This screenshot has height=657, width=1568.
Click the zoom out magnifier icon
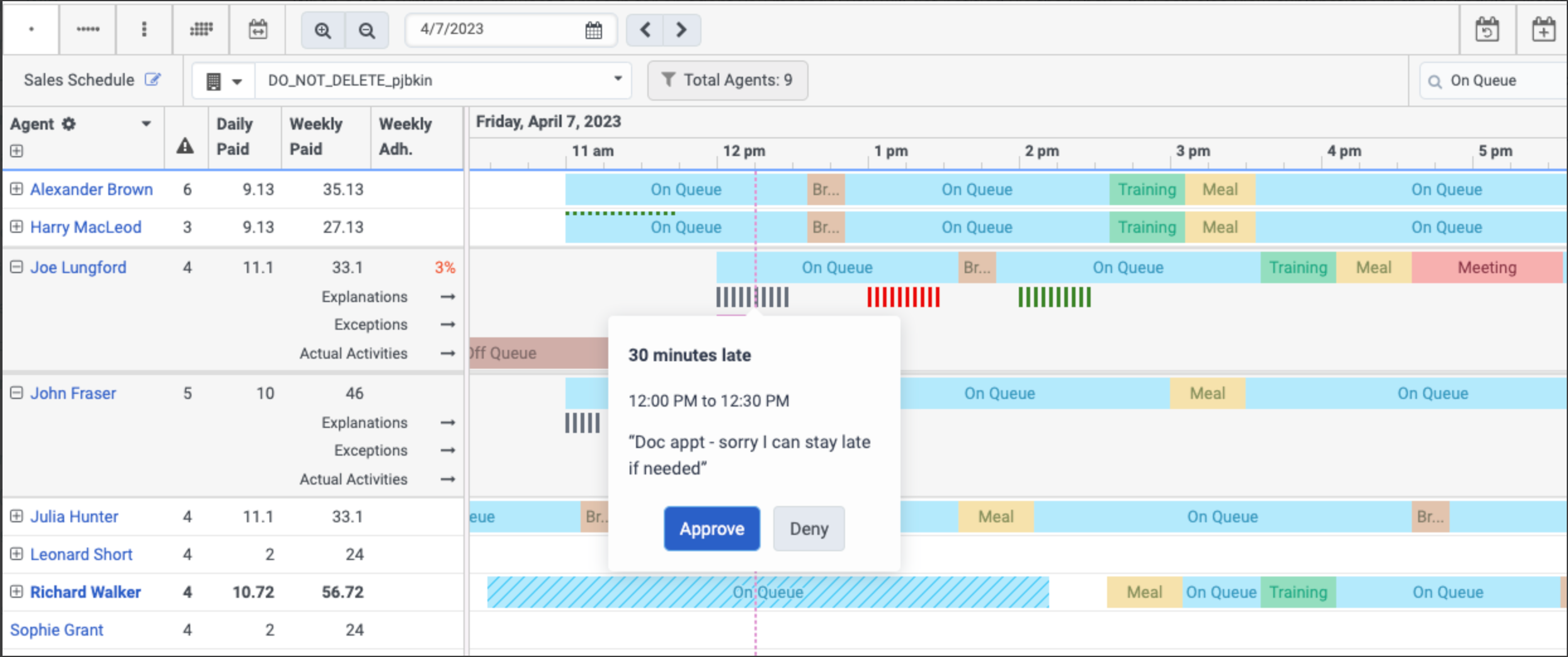[x=366, y=30]
